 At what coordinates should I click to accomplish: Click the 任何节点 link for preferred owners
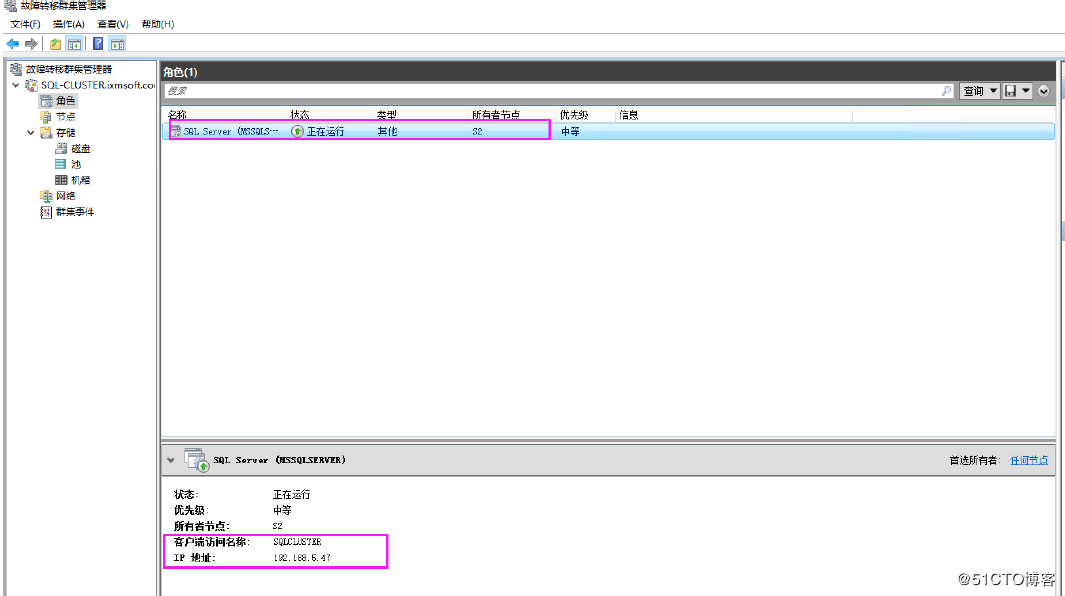[x=1029, y=459]
